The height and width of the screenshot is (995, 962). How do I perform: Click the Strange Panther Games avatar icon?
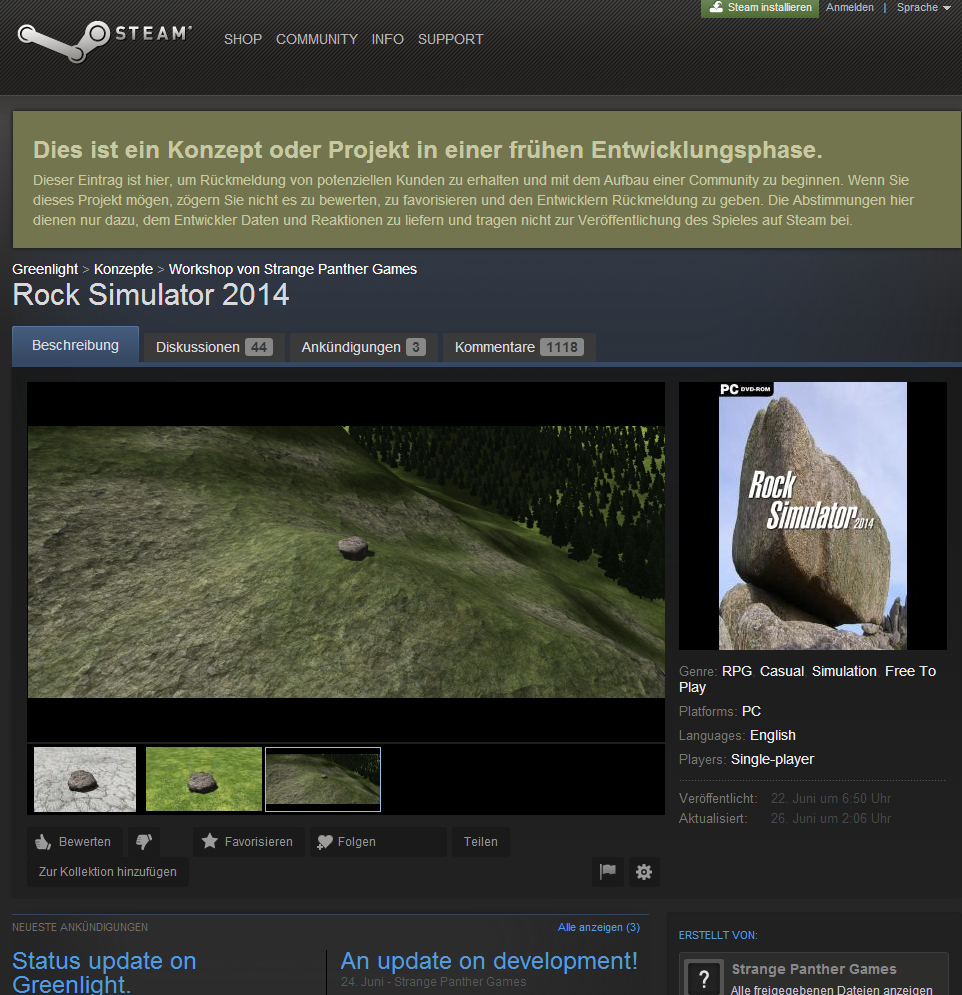click(x=704, y=977)
